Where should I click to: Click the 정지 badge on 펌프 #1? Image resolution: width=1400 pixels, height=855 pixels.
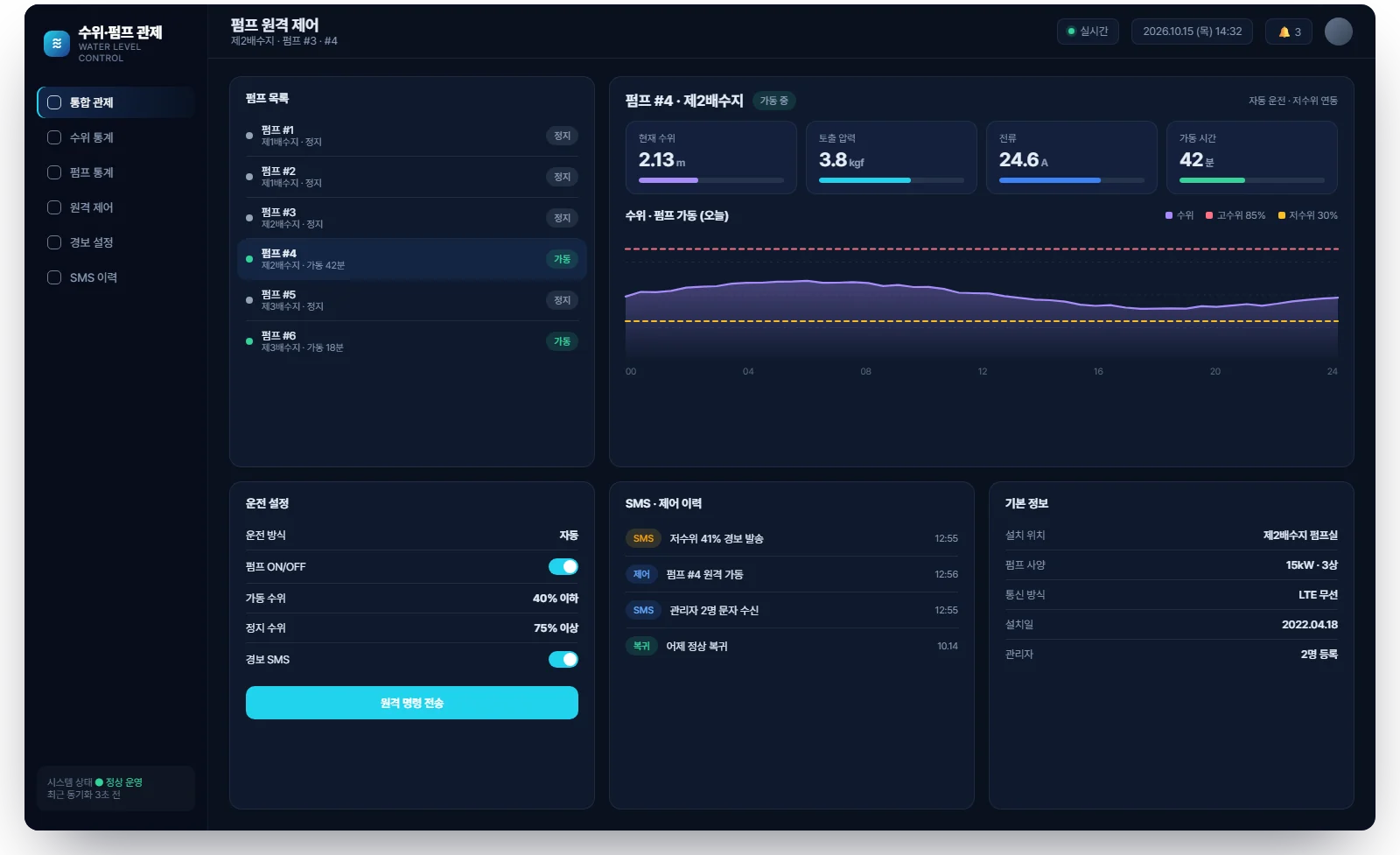562,136
